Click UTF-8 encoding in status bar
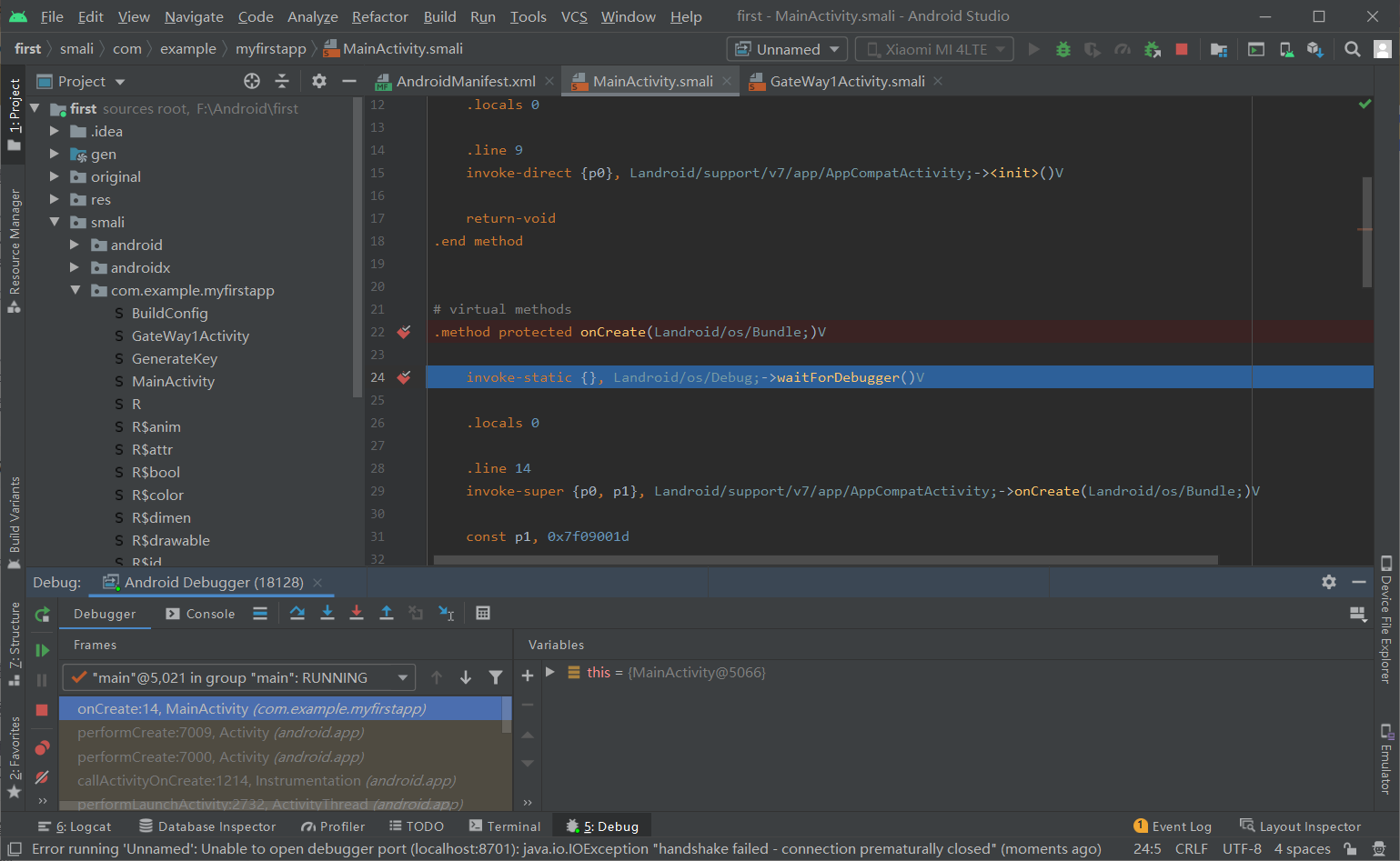The width and height of the screenshot is (1400, 861). 1242,849
